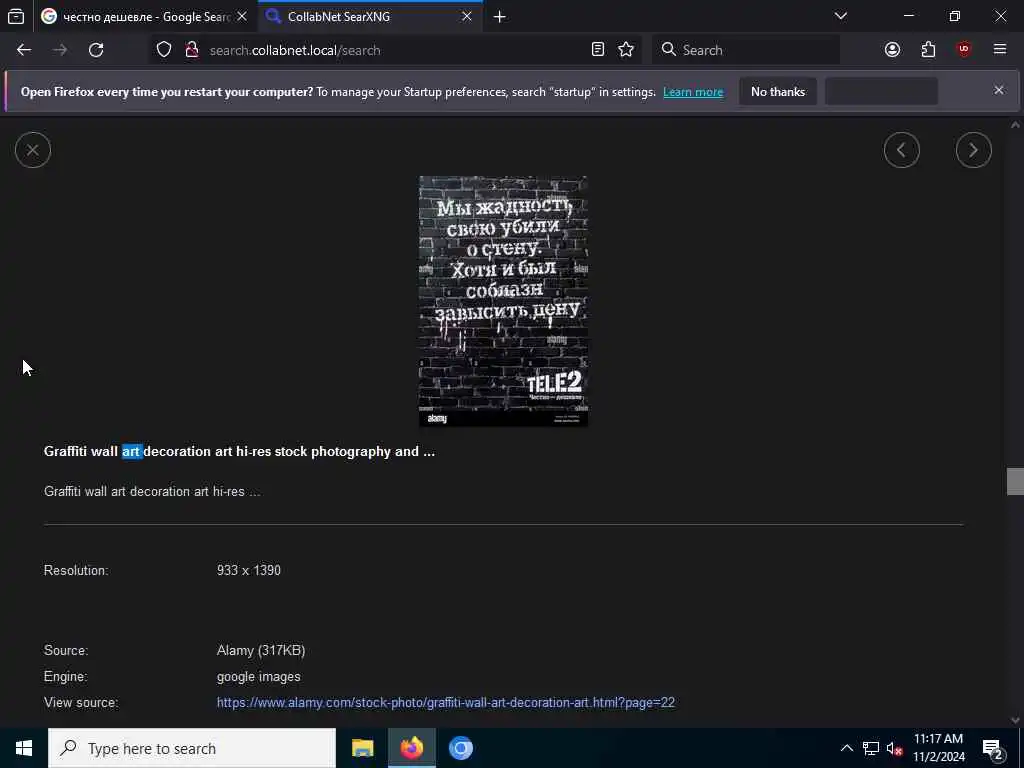Show hidden system tray icons
The image size is (1024, 768).
point(846,748)
